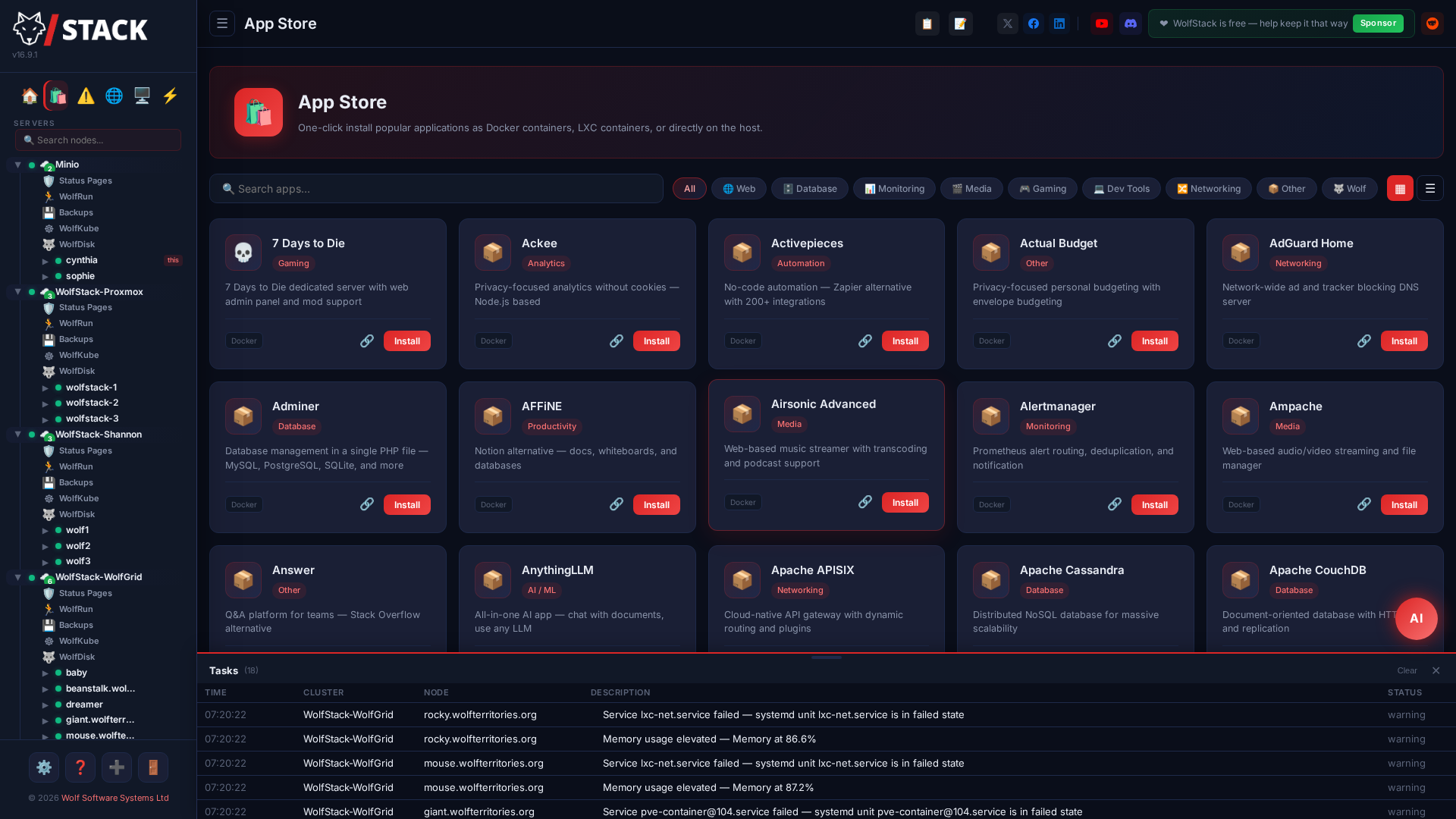This screenshot has height=819, width=1456.
Task: Install AdGuard Home
Action: coord(1404,341)
